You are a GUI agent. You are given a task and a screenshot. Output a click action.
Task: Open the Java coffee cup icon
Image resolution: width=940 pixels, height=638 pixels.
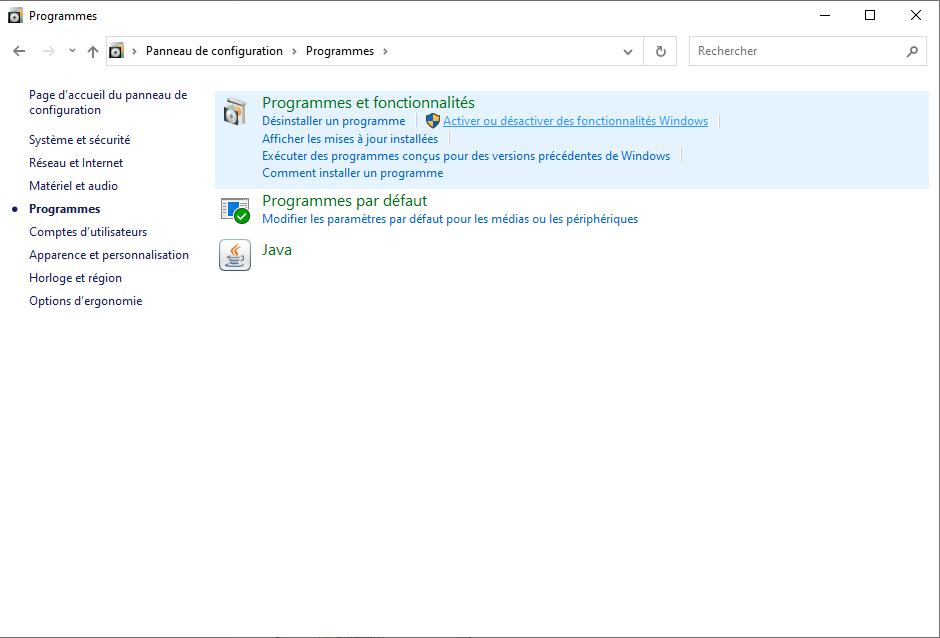(234, 256)
